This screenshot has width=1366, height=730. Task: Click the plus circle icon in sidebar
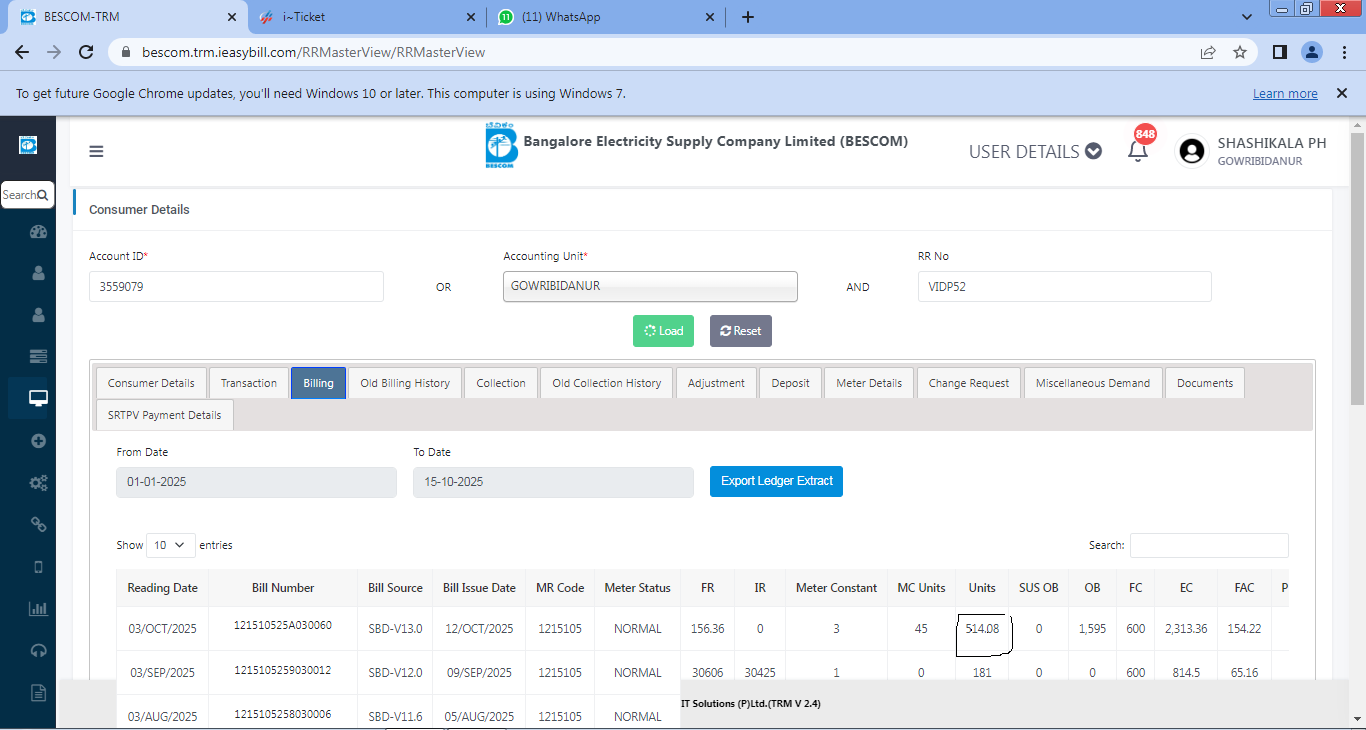(x=39, y=441)
